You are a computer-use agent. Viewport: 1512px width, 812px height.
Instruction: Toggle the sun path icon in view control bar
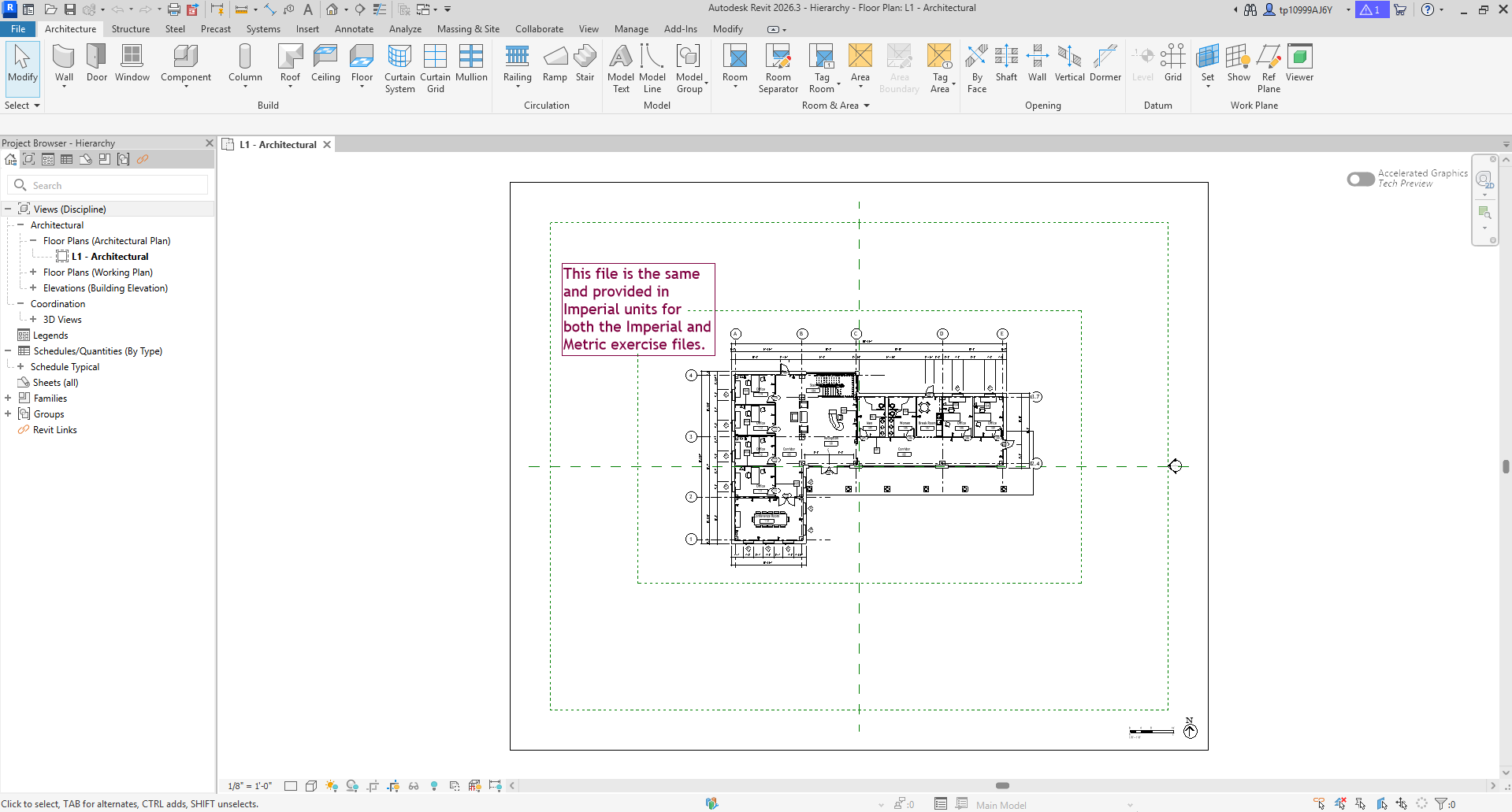tap(332, 786)
